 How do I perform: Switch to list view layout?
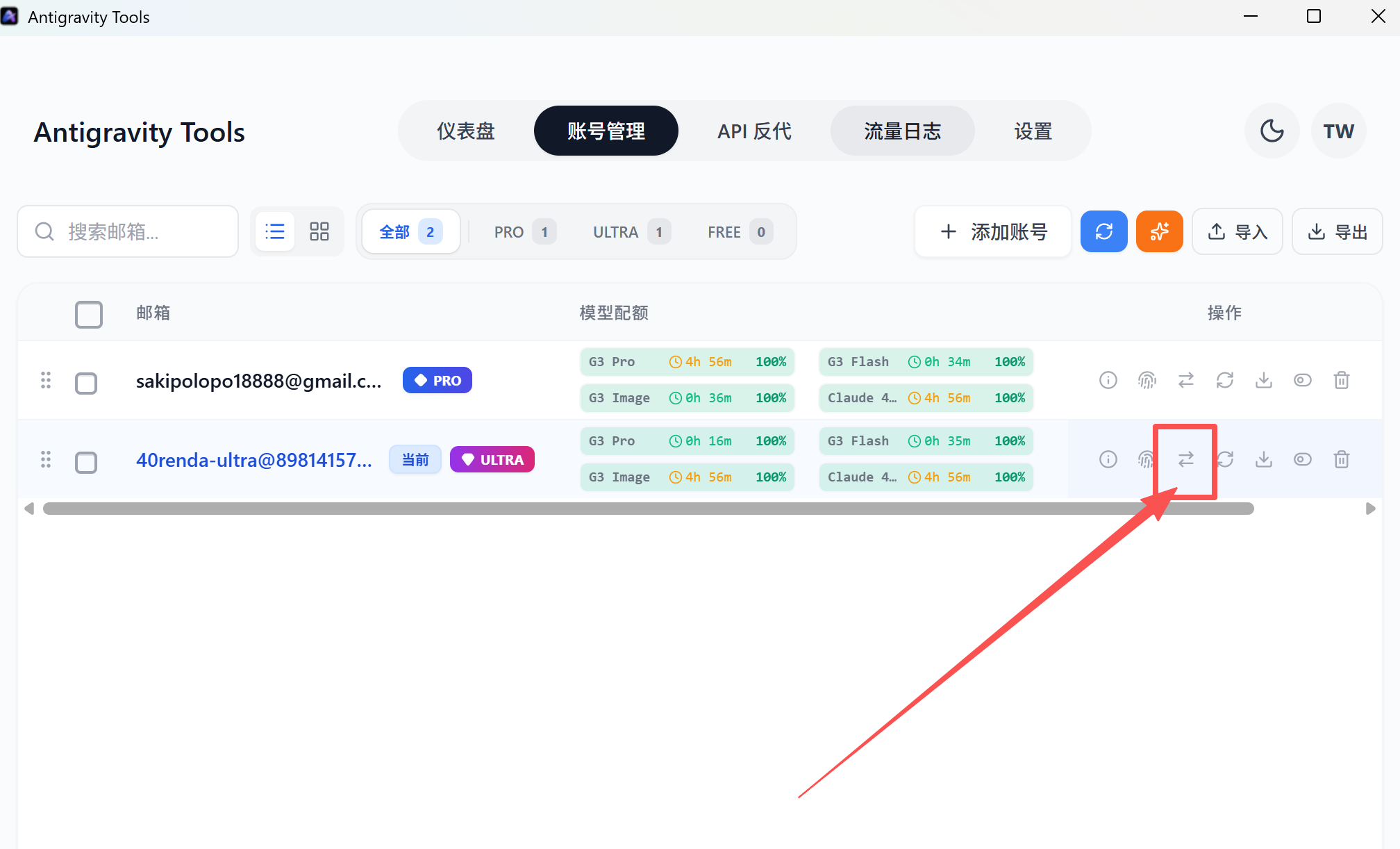[275, 231]
